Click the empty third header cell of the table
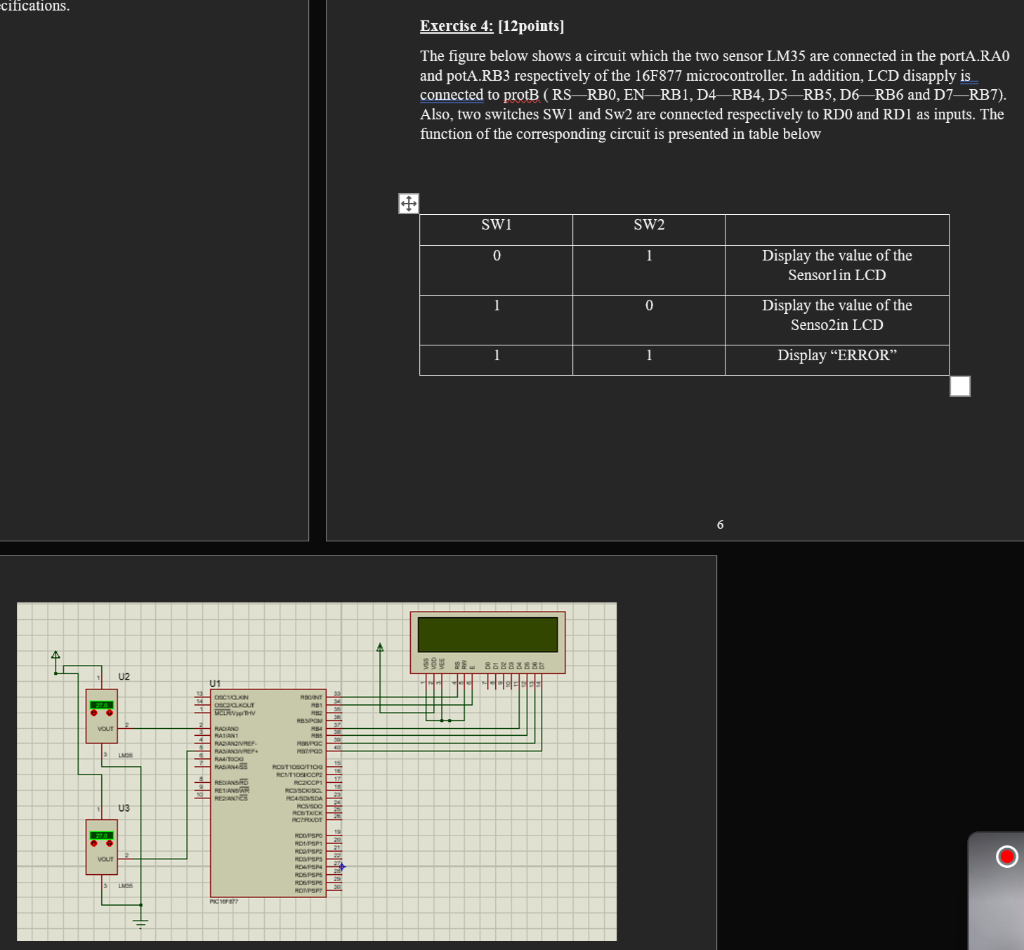Viewport: 1024px width, 950px height. pos(837,230)
